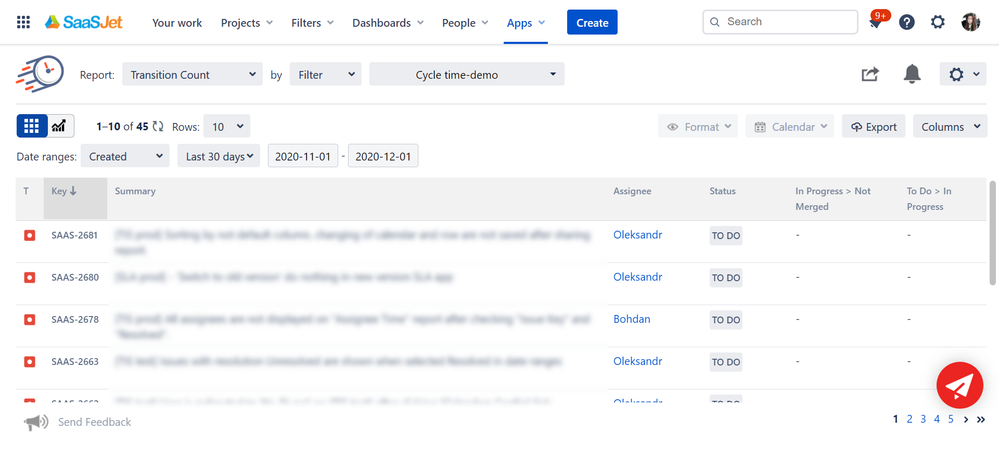The width and height of the screenshot is (999, 451).
Task: Open assignee Bohdan link
Action: click(632, 319)
